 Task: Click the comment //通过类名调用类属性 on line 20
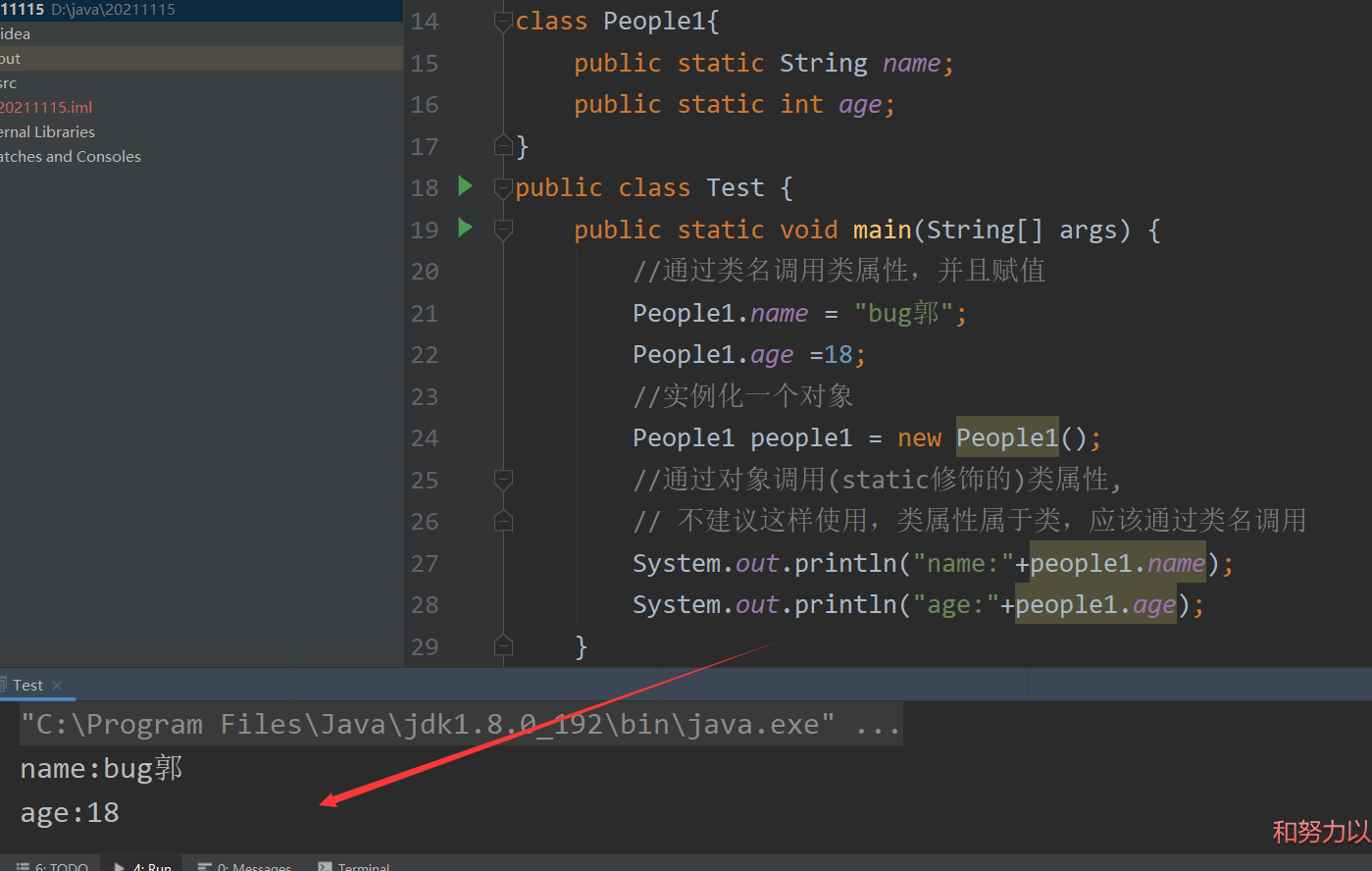click(770, 271)
